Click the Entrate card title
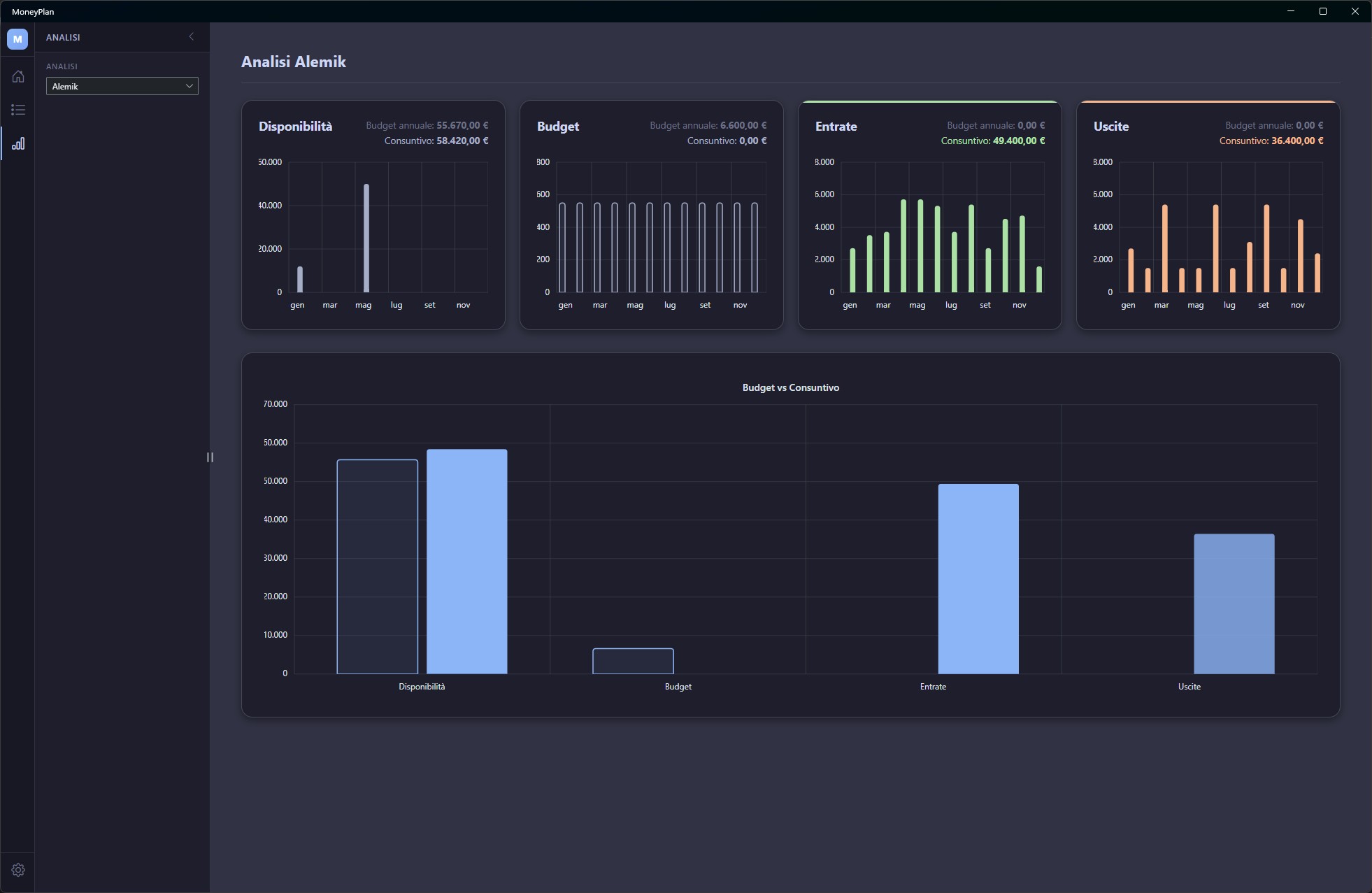Viewport: 1372px width, 893px height. click(836, 127)
